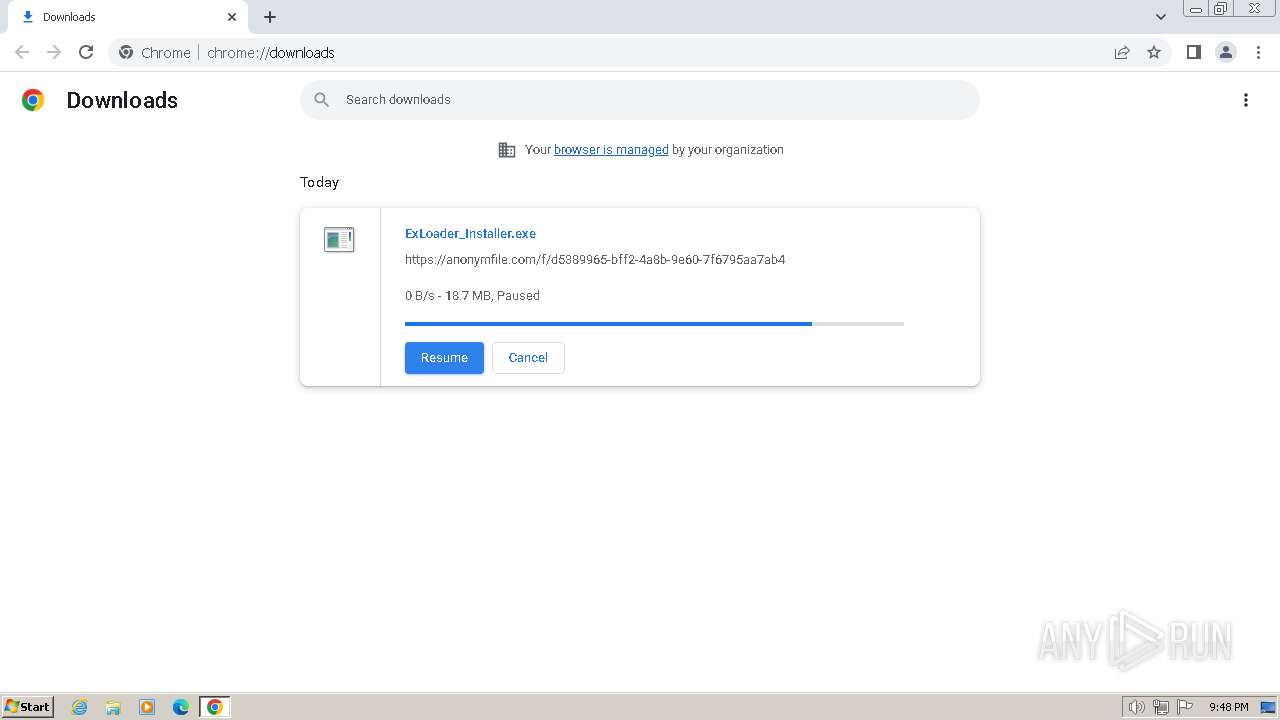Focus the Search downloads field
The width and height of the screenshot is (1280, 720).
(640, 100)
